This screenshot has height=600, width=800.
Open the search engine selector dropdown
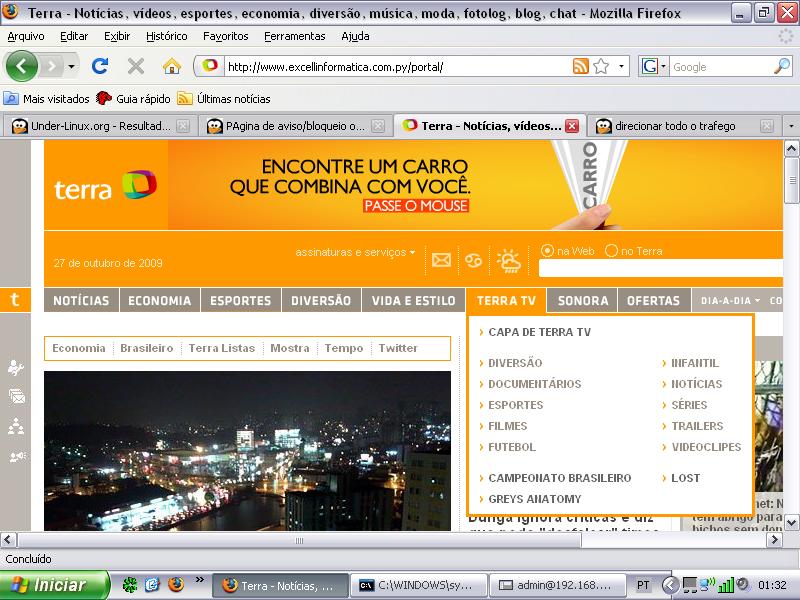(x=663, y=66)
